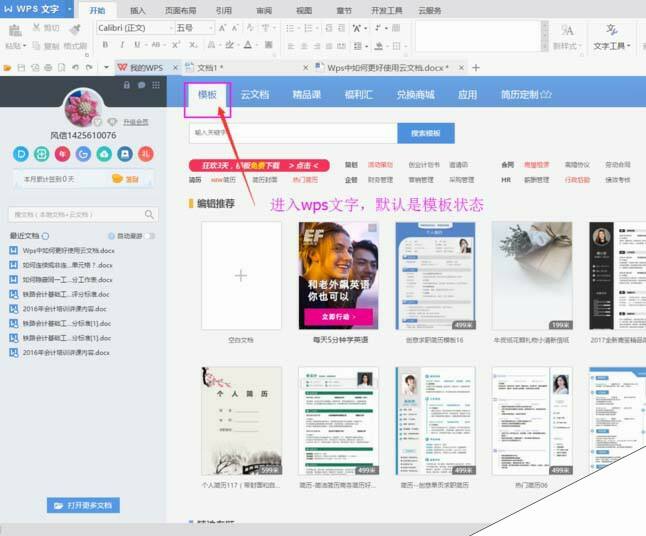
Task: Open the WPS 文字 application menu dropdown
Action: coord(69,9)
